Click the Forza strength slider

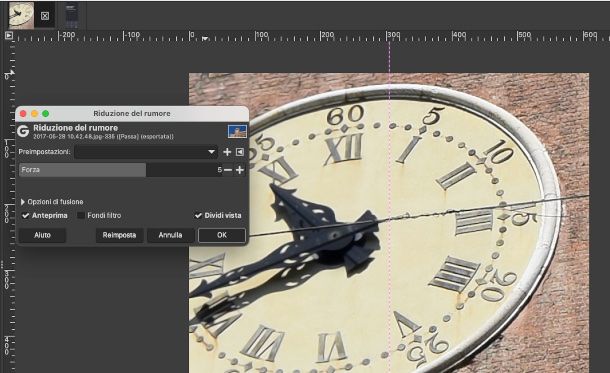pyautogui.click(x=121, y=170)
